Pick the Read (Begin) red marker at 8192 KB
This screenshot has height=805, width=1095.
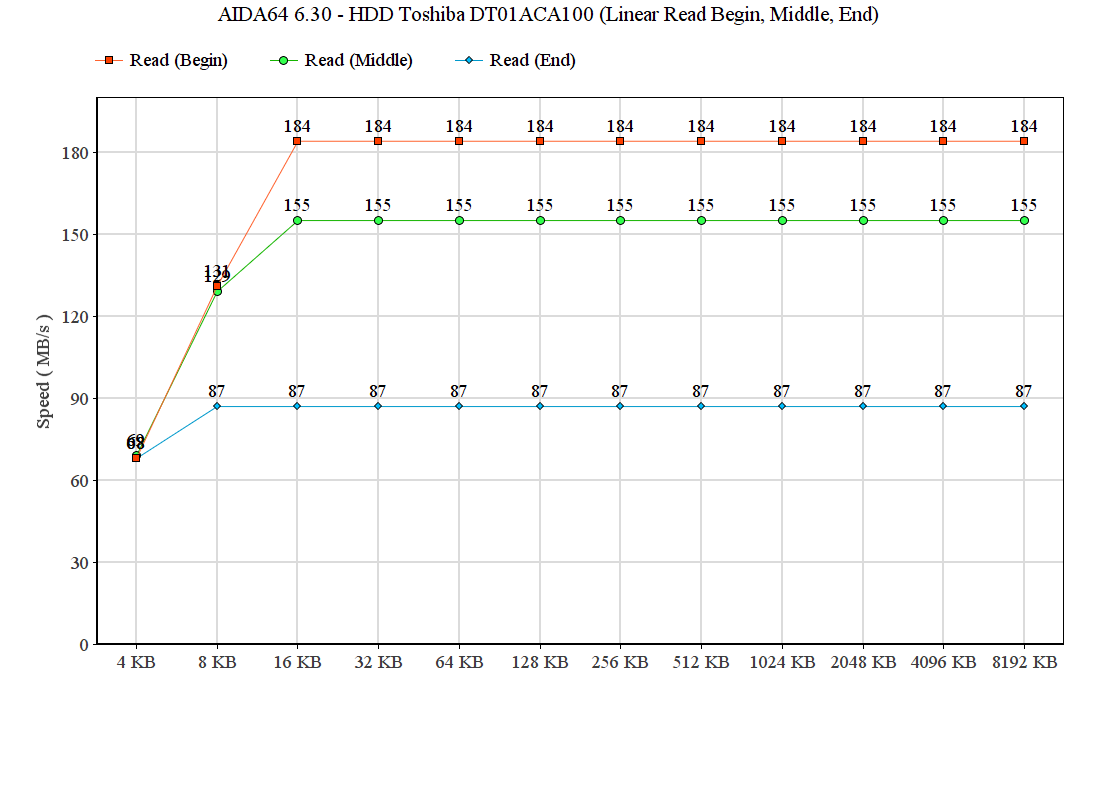click(1024, 141)
